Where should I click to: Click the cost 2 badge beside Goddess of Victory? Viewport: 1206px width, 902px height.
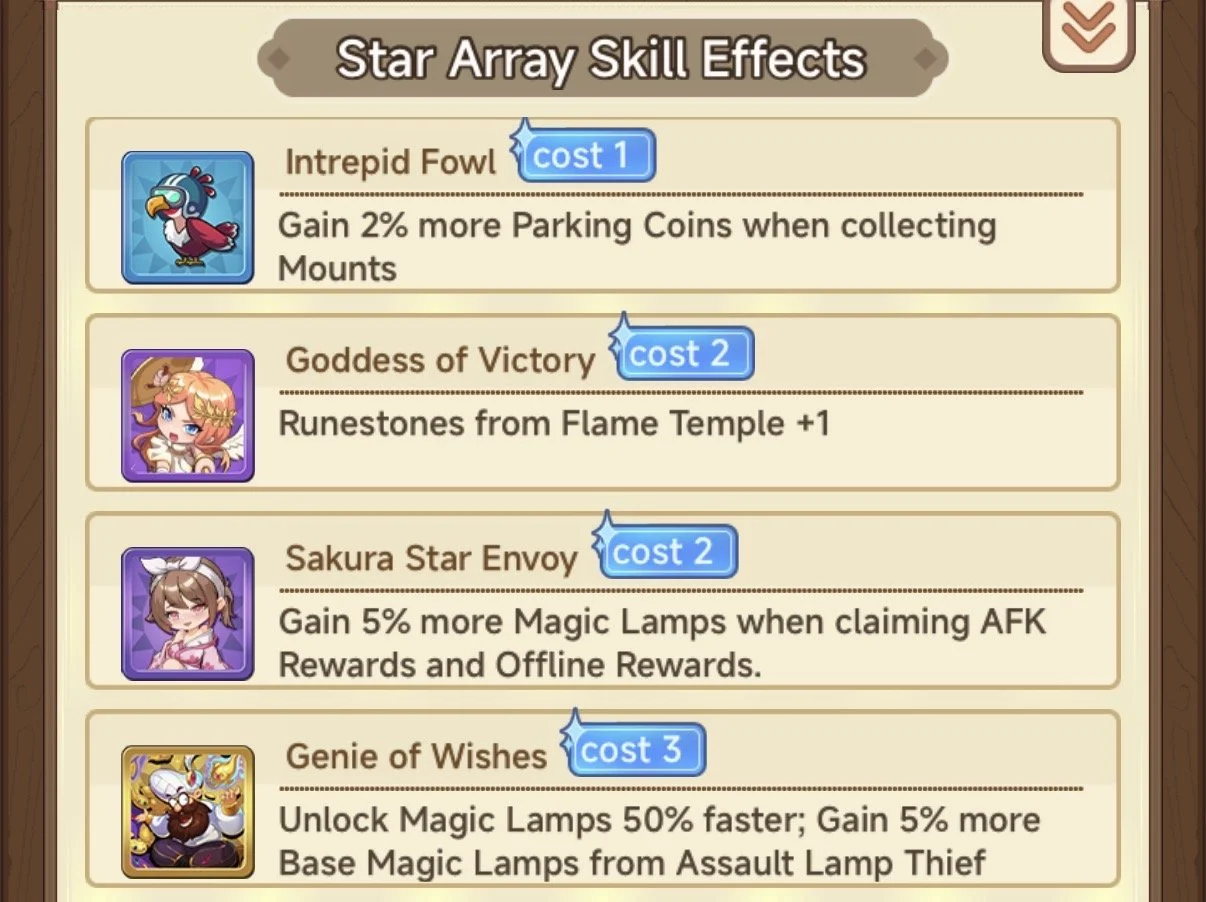pos(682,353)
